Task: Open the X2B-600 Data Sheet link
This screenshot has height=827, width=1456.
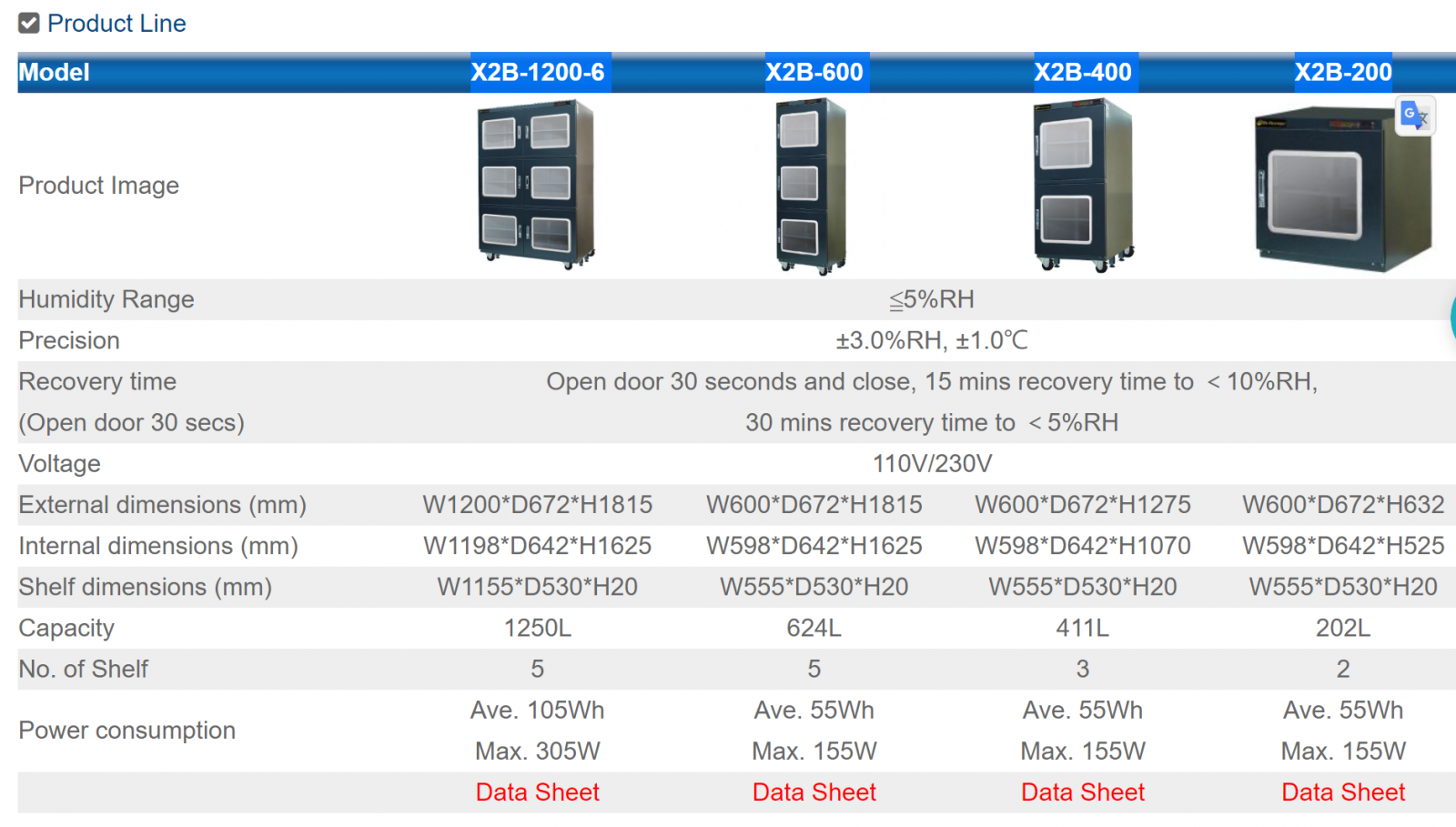Action: tap(814, 792)
